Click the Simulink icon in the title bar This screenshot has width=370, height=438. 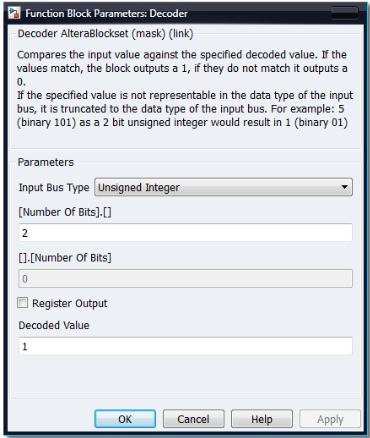pyautogui.click(x=14, y=13)
